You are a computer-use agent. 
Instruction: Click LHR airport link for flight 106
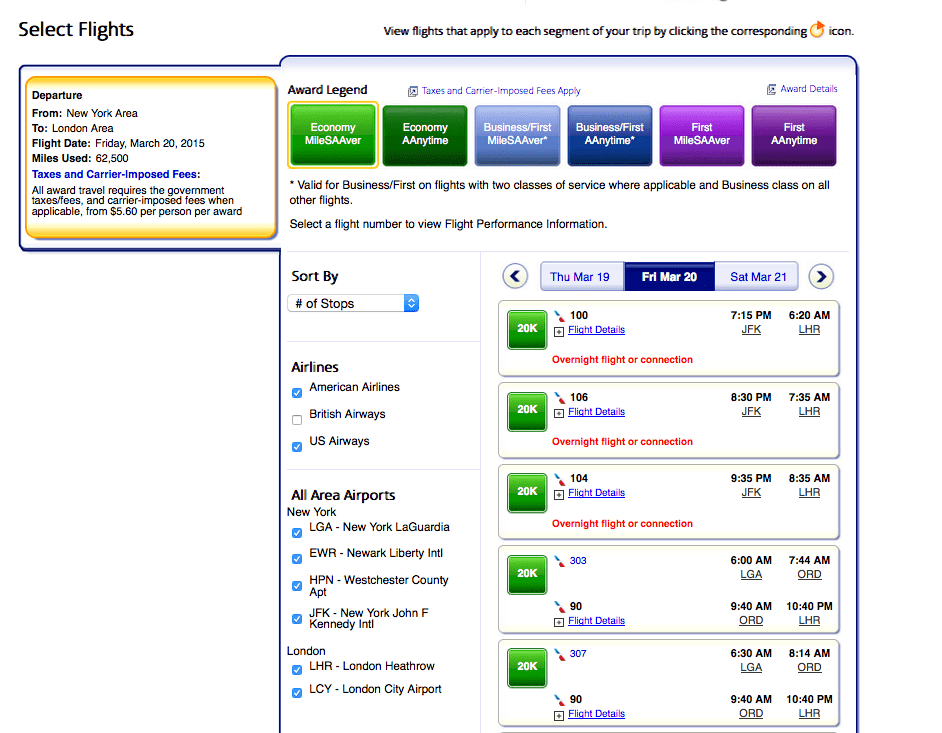809,412
